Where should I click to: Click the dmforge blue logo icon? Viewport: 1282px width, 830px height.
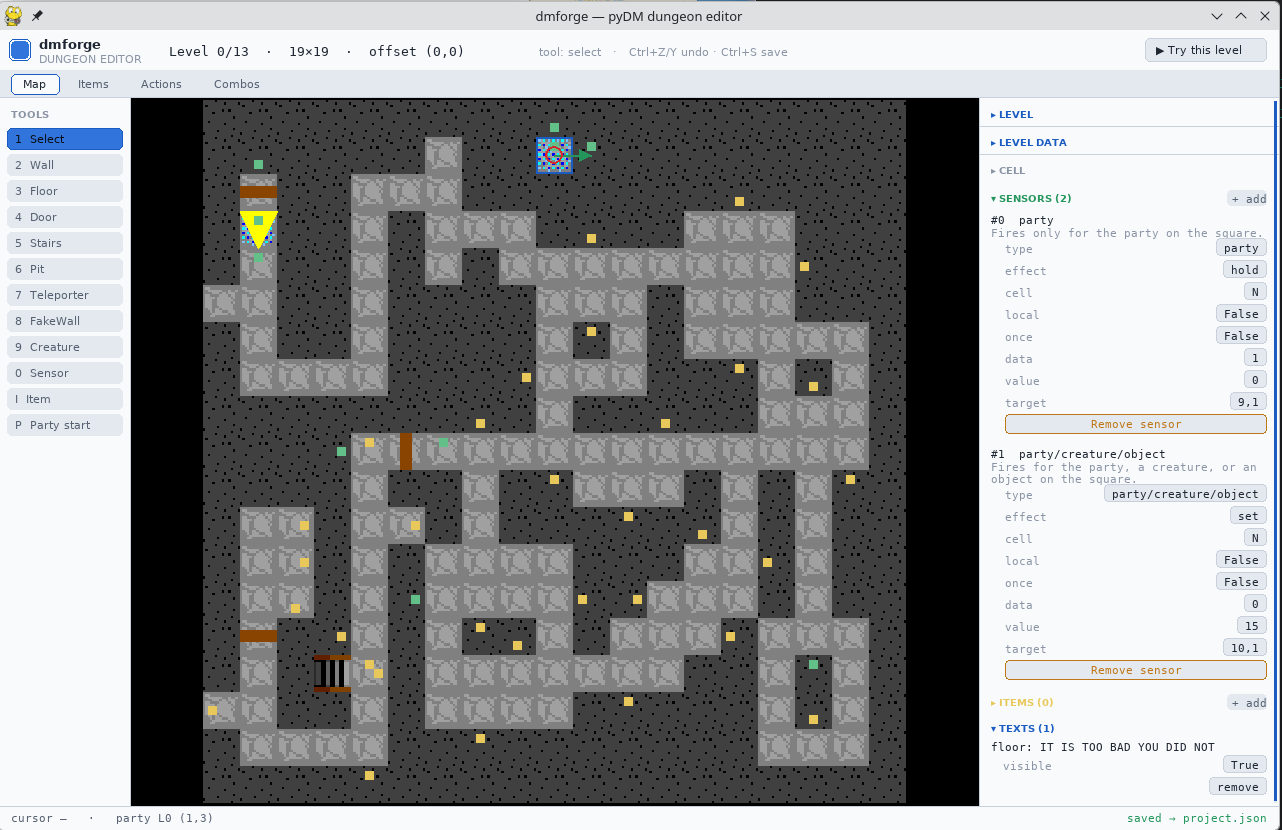click(x=20, y=50)
